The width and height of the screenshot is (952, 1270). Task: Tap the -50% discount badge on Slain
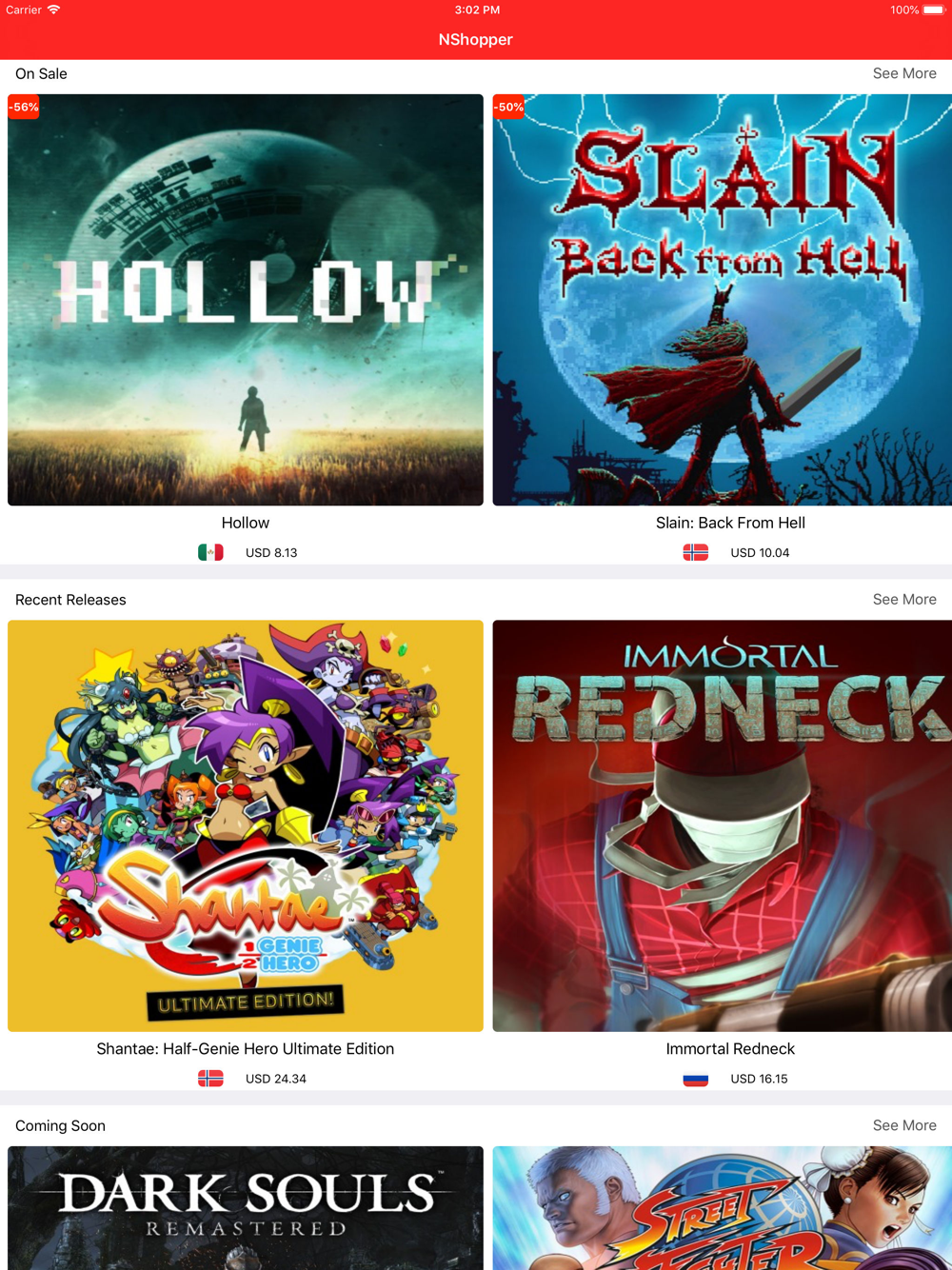508,108
